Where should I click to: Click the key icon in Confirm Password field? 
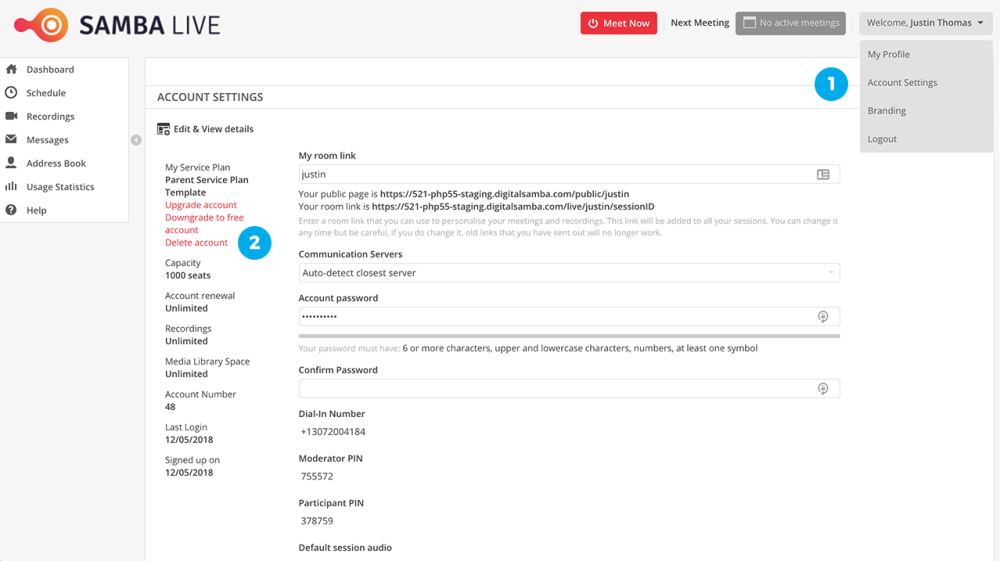823,389
